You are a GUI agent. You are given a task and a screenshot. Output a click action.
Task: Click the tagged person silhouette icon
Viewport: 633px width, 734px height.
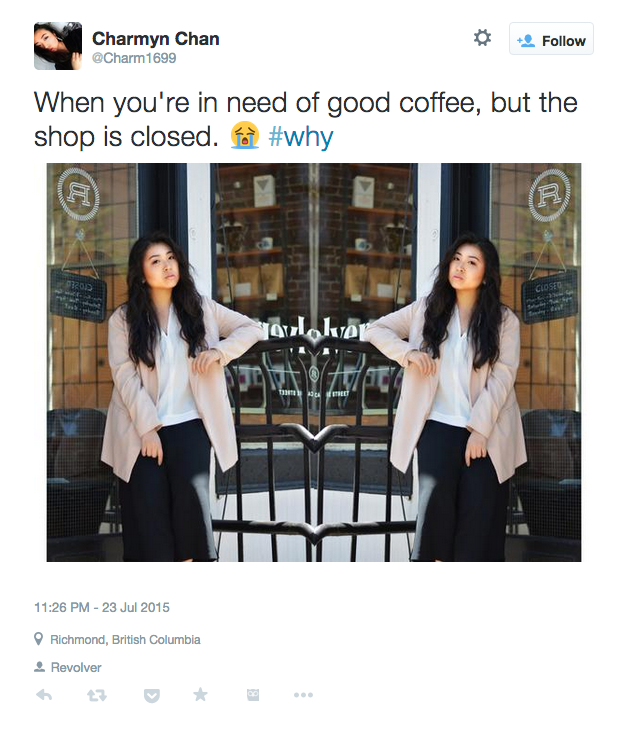tap(39, 667)
